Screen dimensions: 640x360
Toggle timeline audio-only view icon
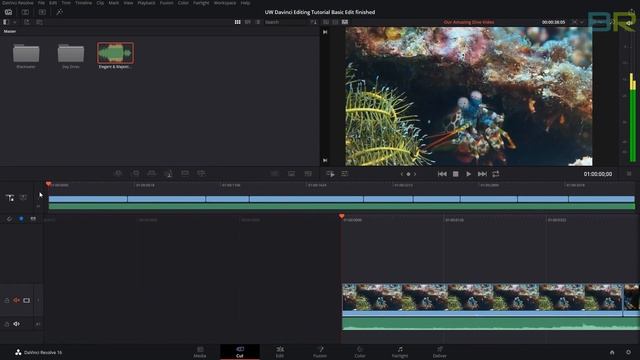[23, 198]
